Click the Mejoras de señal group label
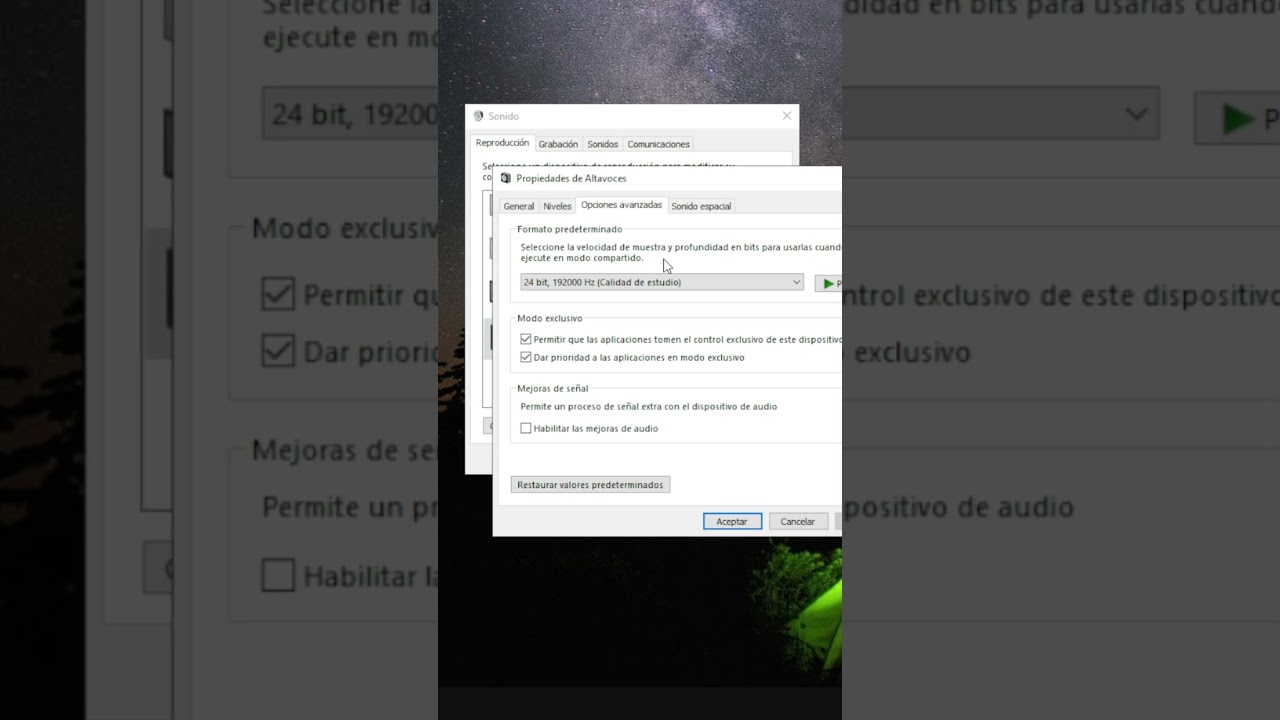The width and height of the screenshot is (1280, 720). click(x=552, y=388)
